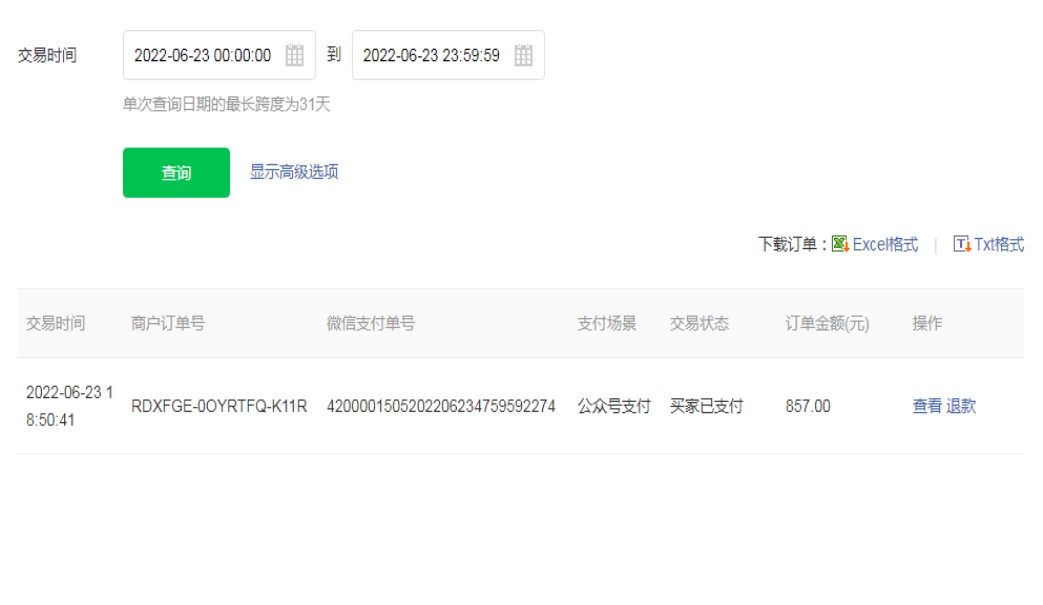Expand 显示高级选项 advanced options
The image size is (1043, 605).
(x=294, y=172)
